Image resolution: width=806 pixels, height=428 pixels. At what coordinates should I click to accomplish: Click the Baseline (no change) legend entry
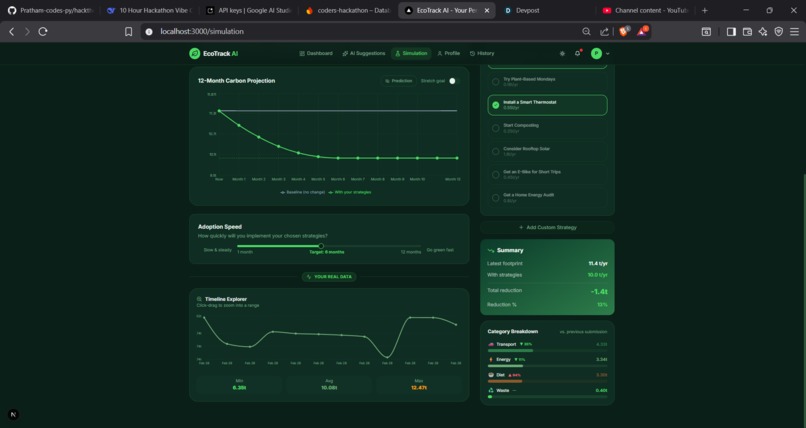pyautogui.click(x=303, y=192)
